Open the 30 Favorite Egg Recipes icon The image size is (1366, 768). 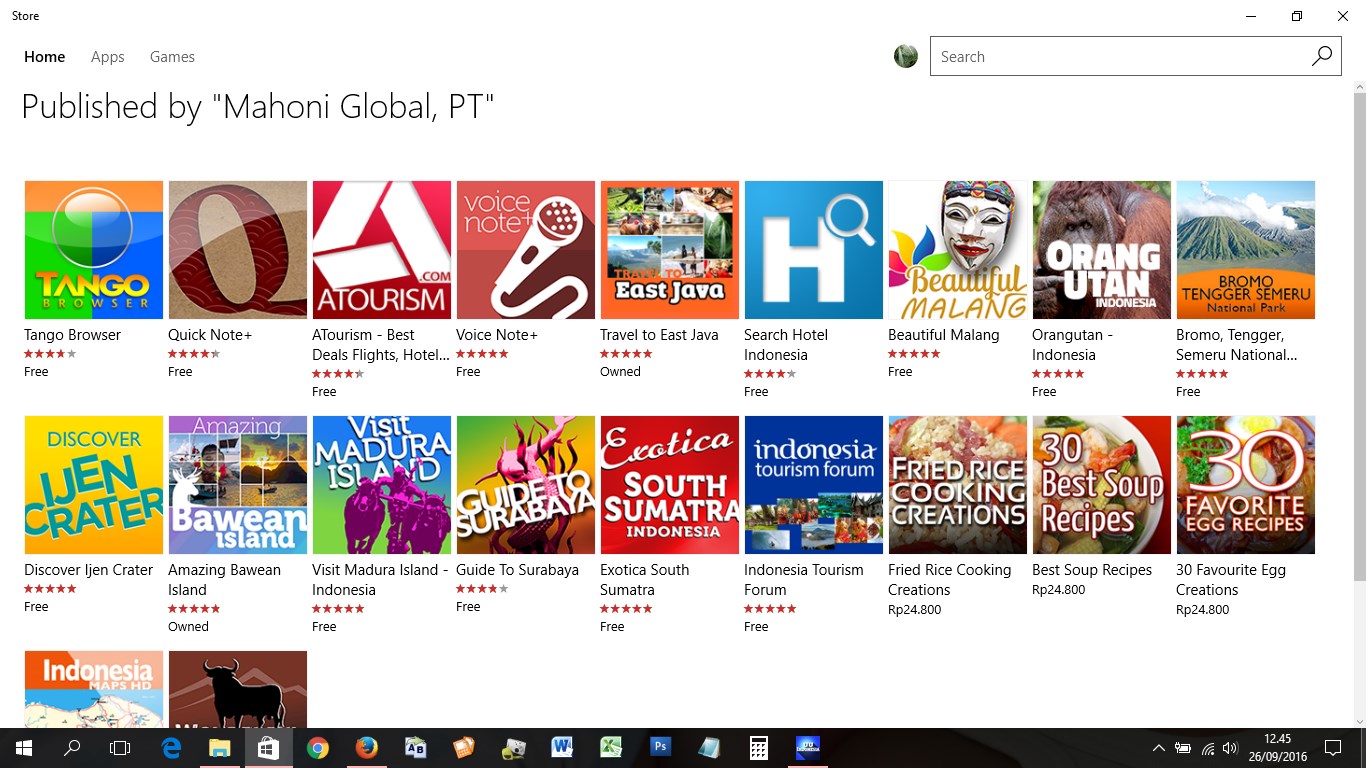click(1246, 485)
